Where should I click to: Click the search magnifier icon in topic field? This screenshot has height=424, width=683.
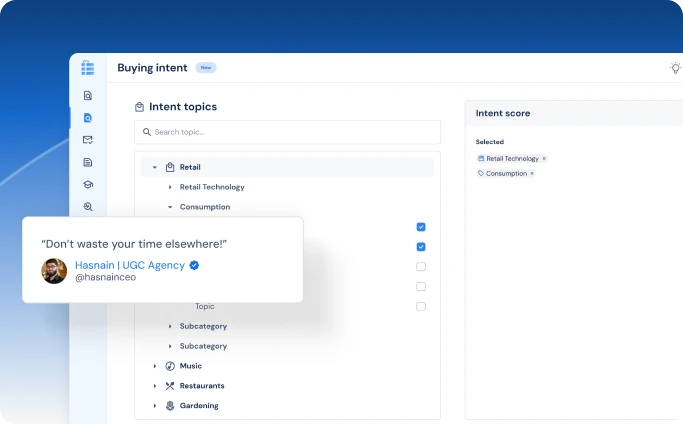click(x=147, y=132)
